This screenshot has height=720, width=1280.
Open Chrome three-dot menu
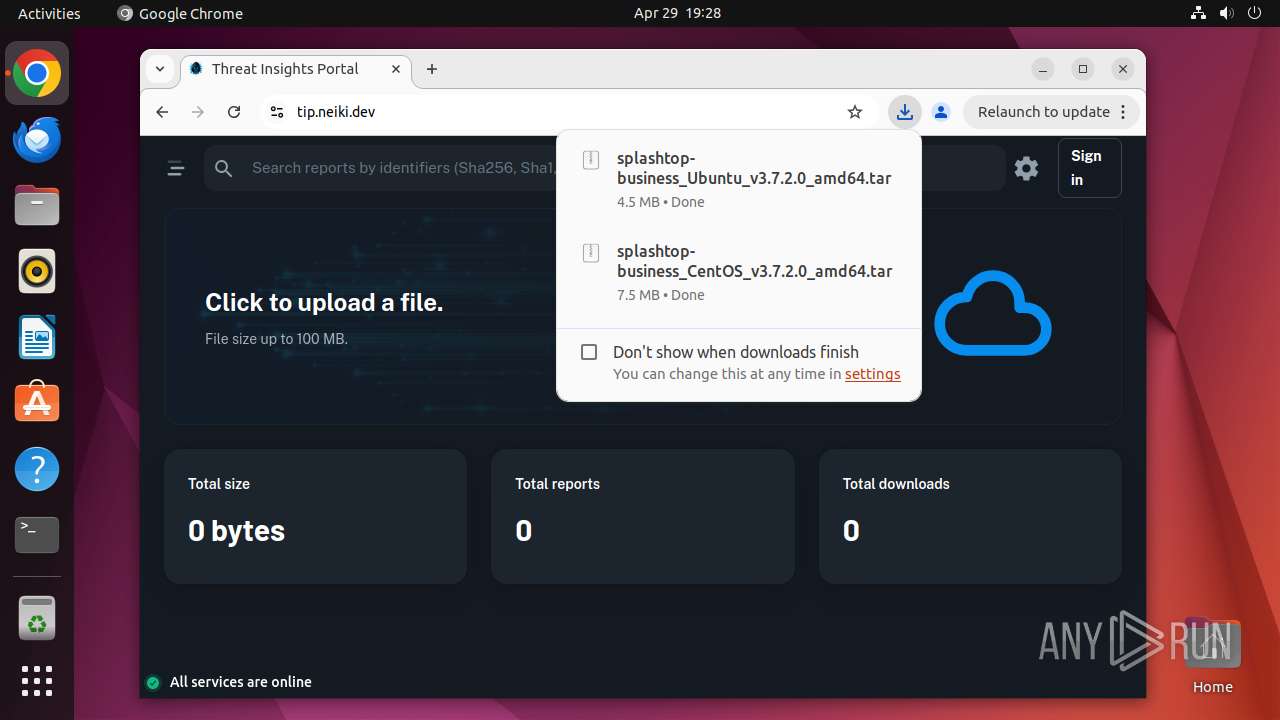[x=1124, y=112]
